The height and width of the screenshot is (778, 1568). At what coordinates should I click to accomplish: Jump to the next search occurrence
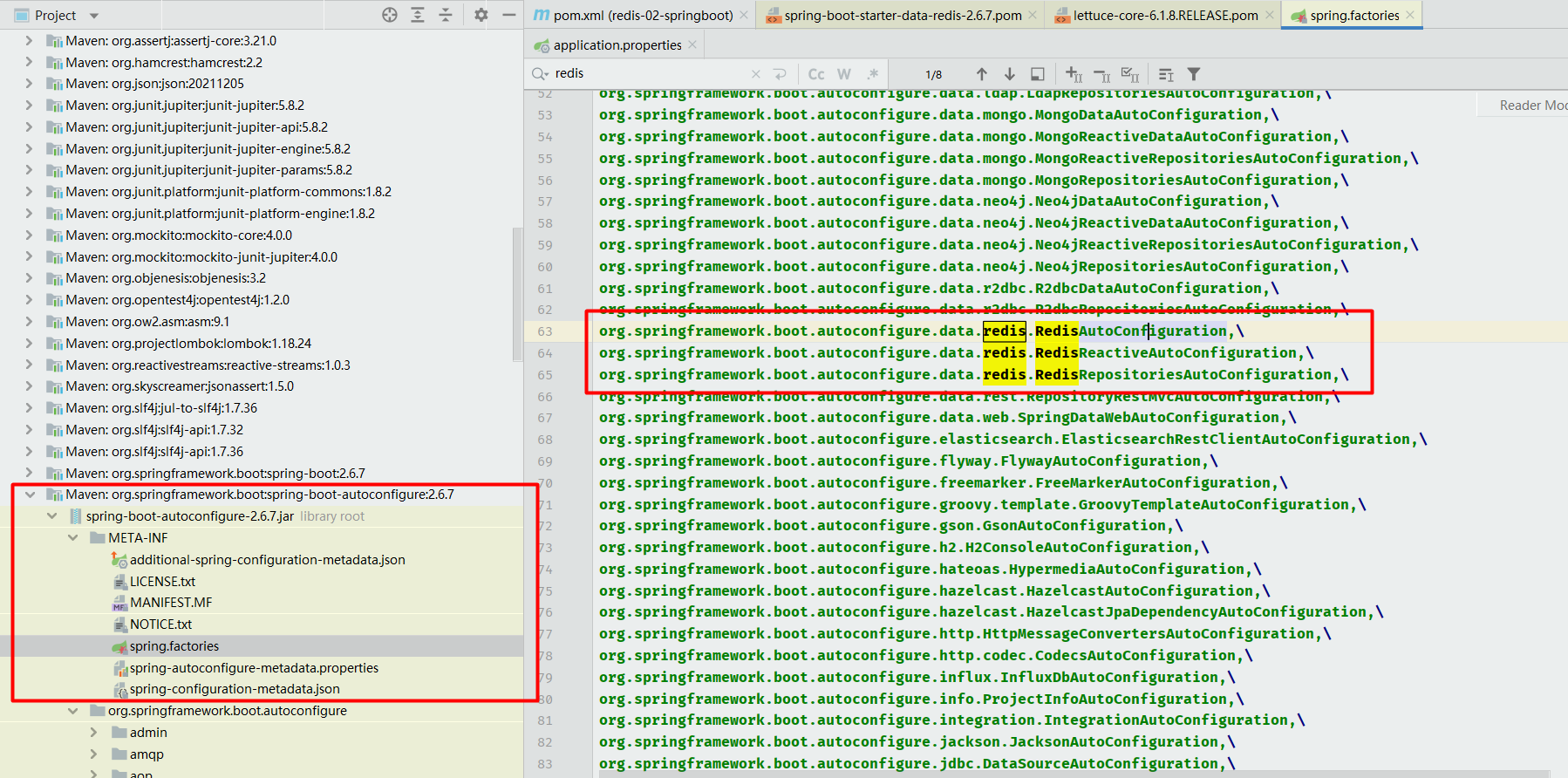(x=1009, y=74)
